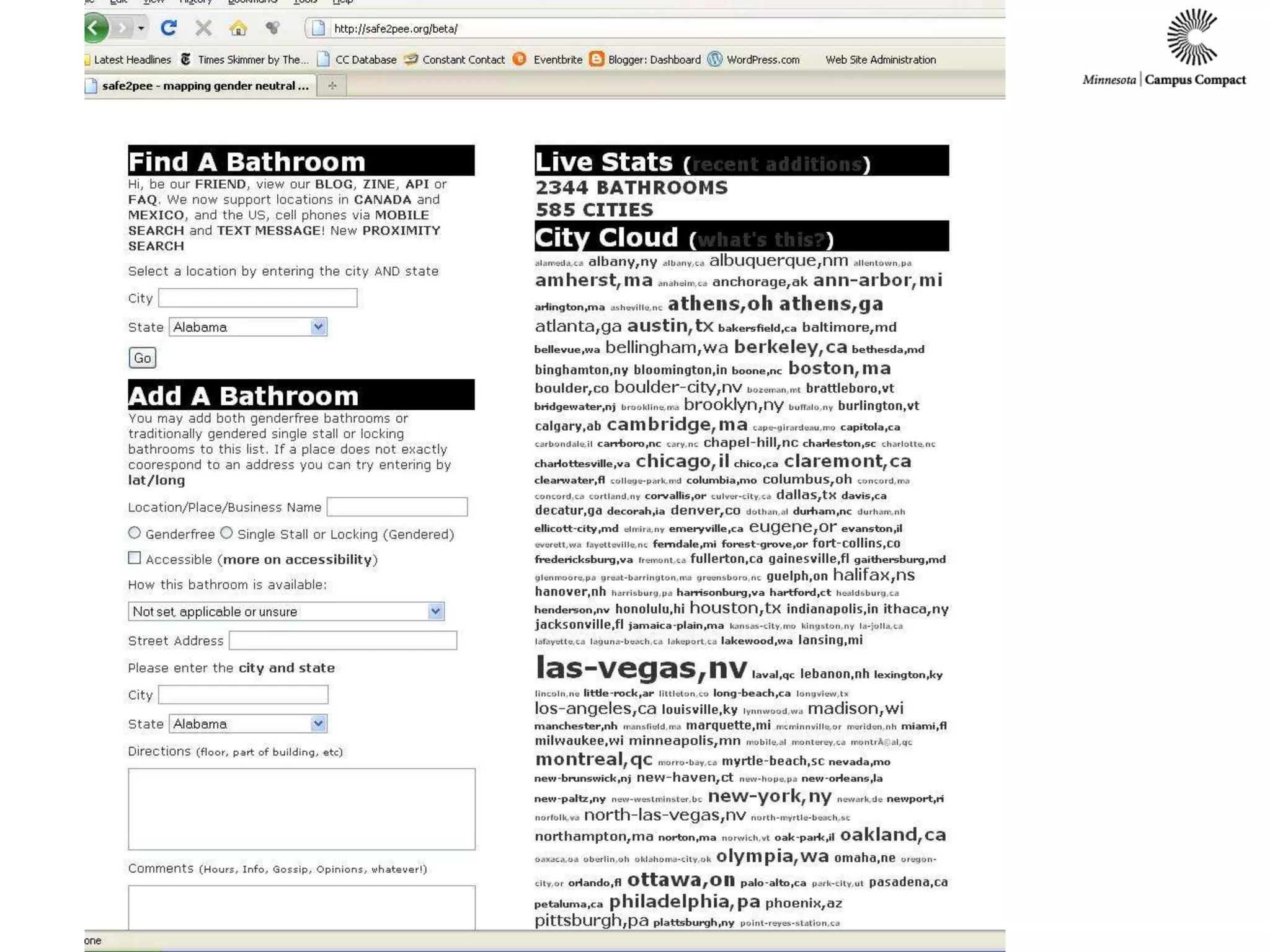Click the Street Address input field
Image resolution: width=1270 pixels, height=952 pixels.
click(342, 640)
